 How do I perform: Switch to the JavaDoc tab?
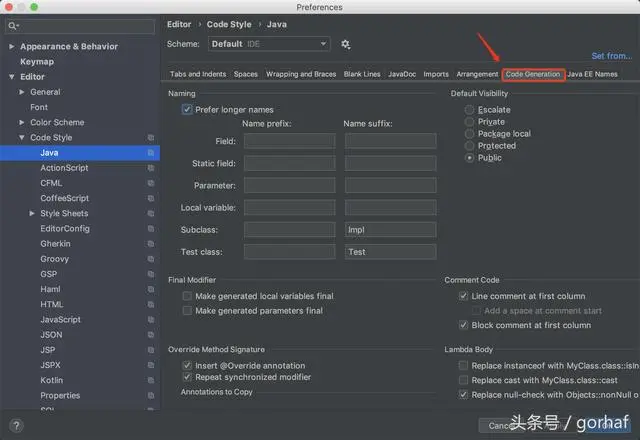tap(402, 74)
